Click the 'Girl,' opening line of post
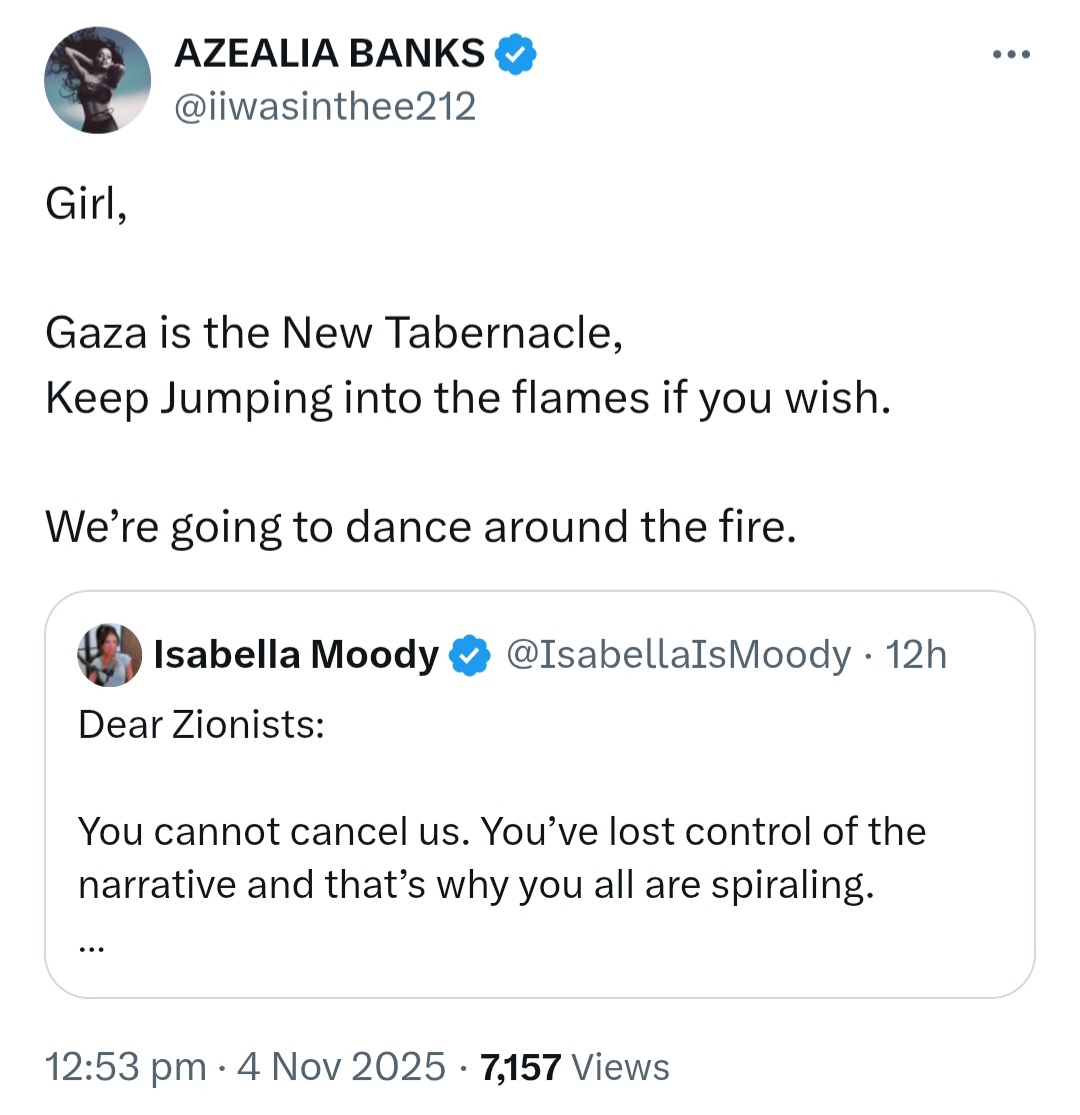 tap(86, 205)
